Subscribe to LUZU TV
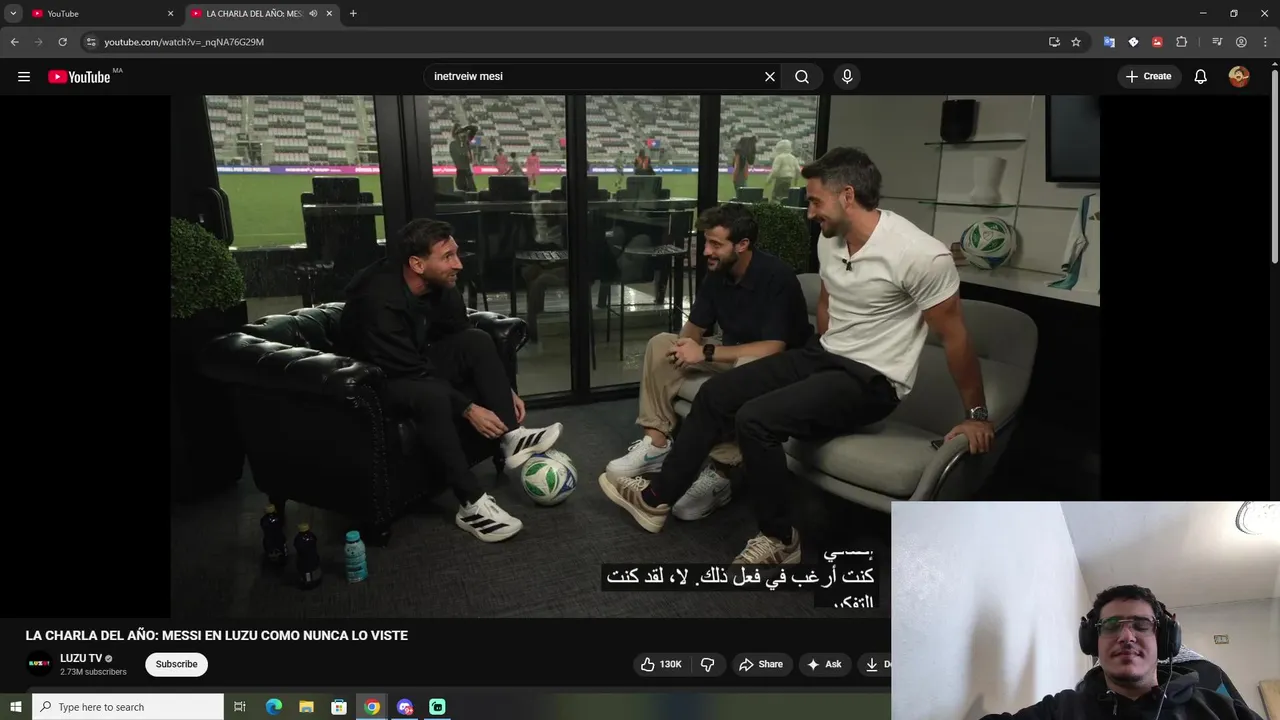1280x720 pixels. 176,664
